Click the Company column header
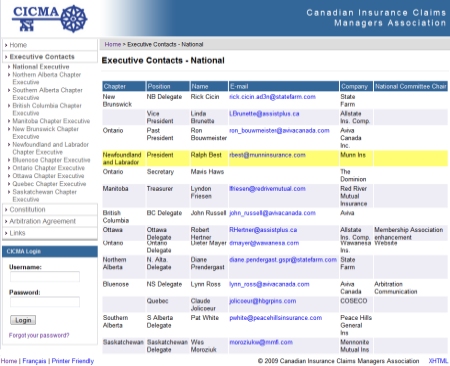This screenshot has width=450, height=366. coord(356,86)
